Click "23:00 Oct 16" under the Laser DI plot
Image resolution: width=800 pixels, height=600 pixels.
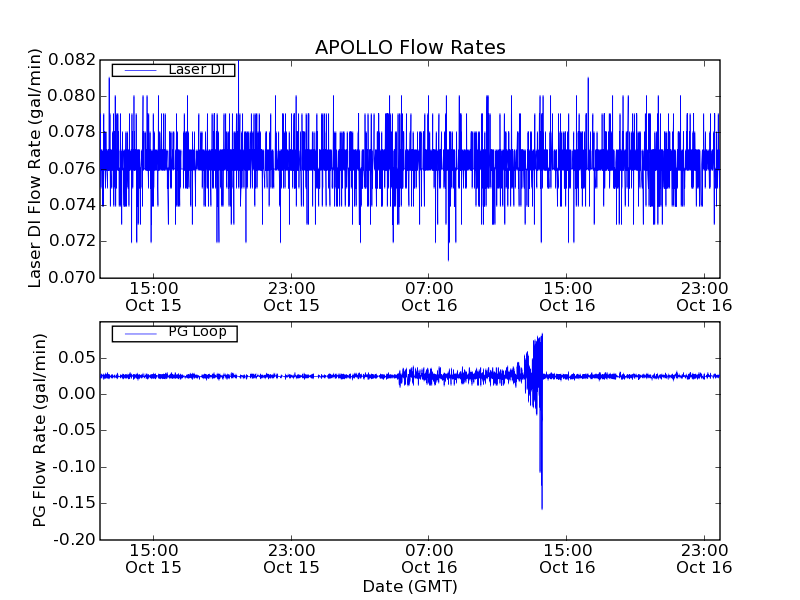704,297
